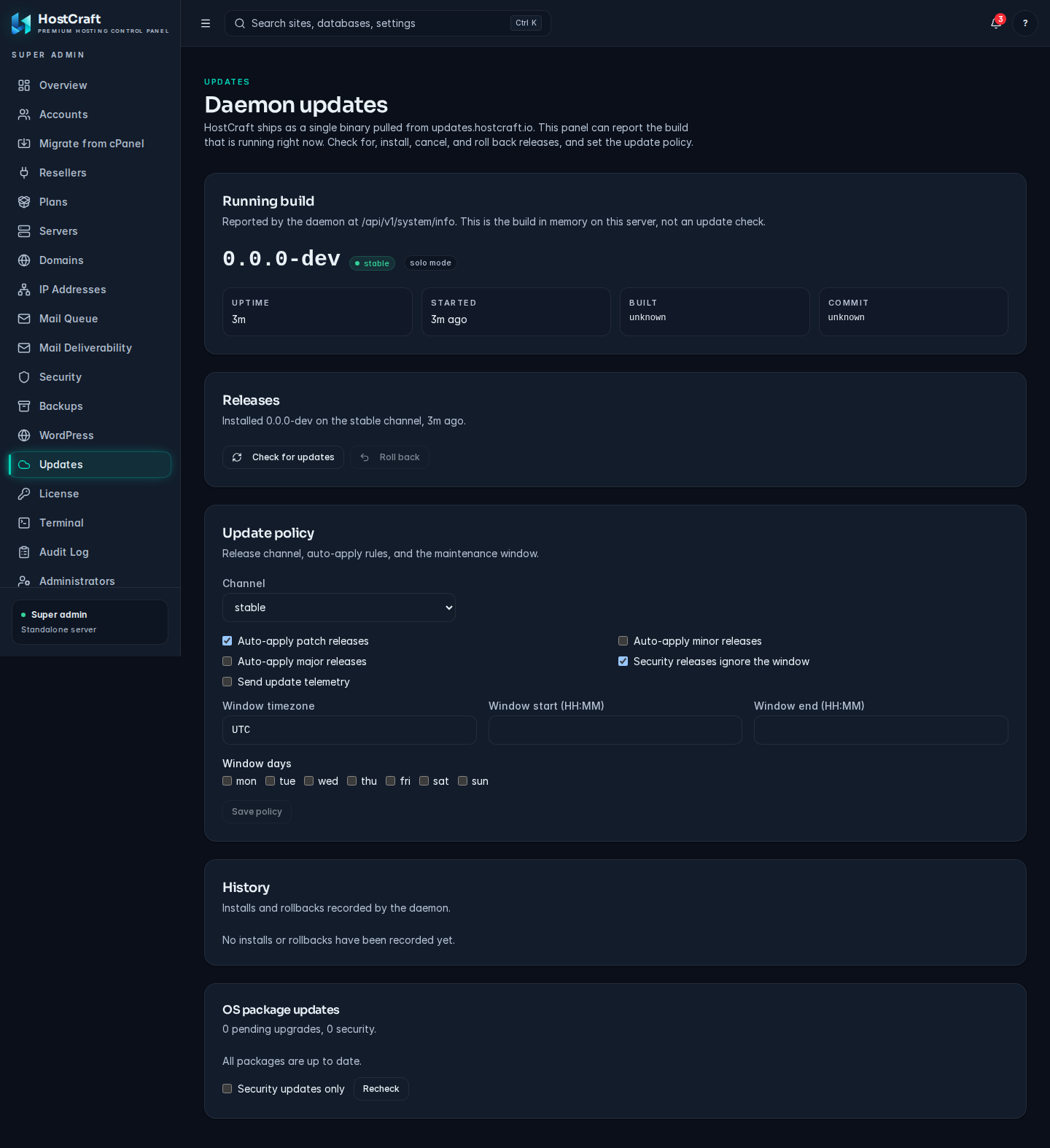Open Mail Deliverability in the sidebar
This screenshot has height=1148, width=1050.
tap(90, 348)
